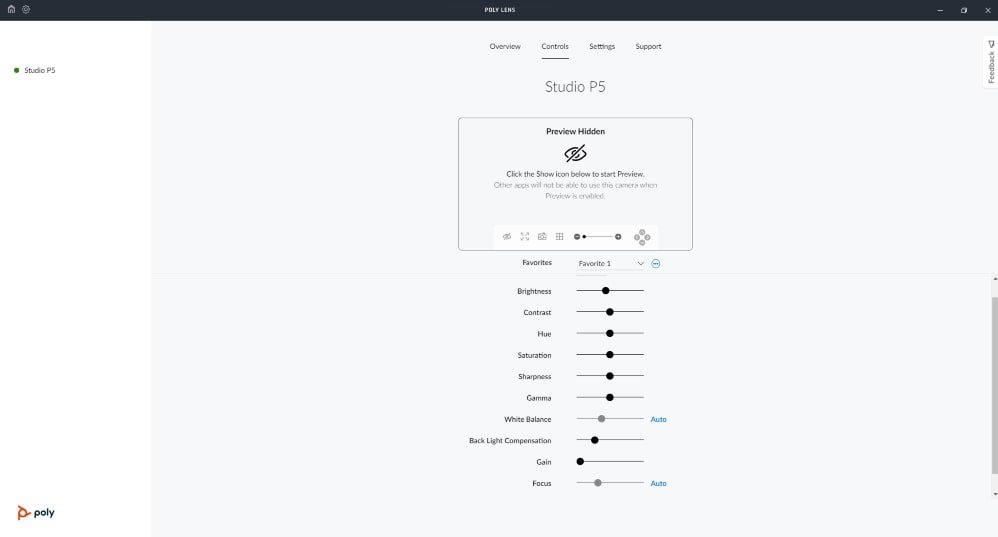The image size is (998, 537).
Task: Click the zoom in plus icon
Action: (618, 237)
